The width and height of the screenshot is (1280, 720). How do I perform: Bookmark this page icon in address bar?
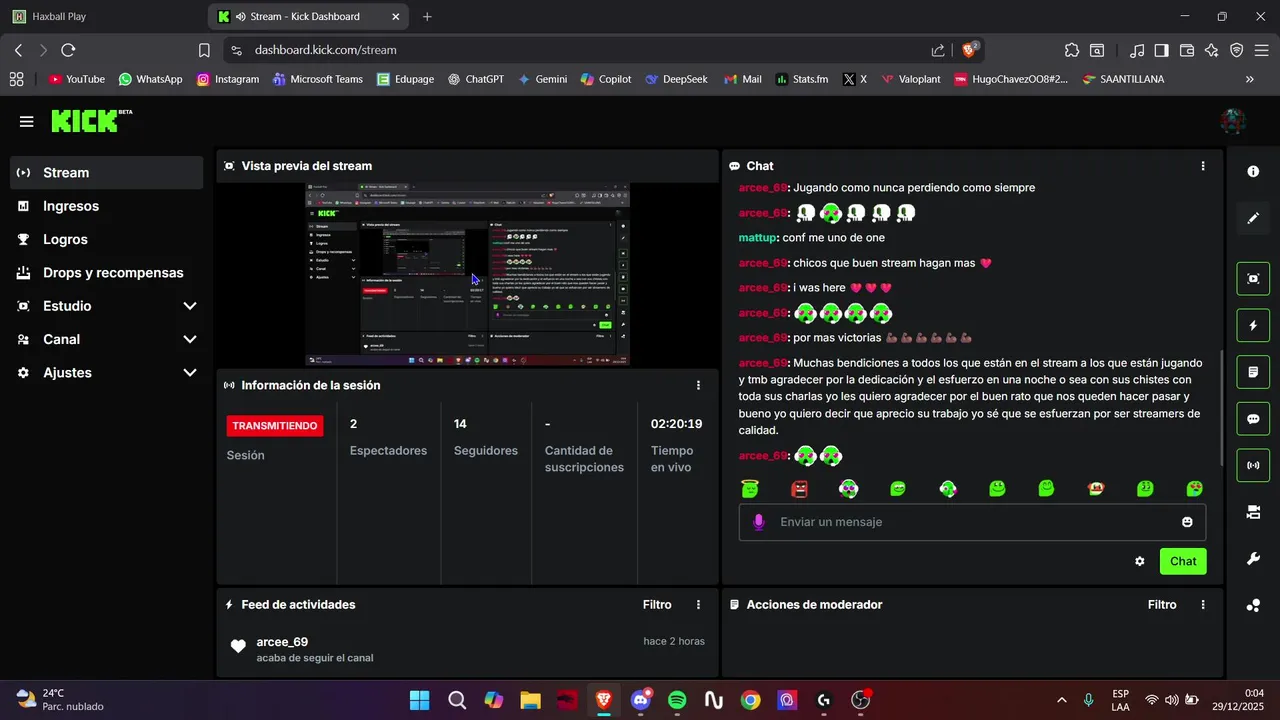(204, 50)
